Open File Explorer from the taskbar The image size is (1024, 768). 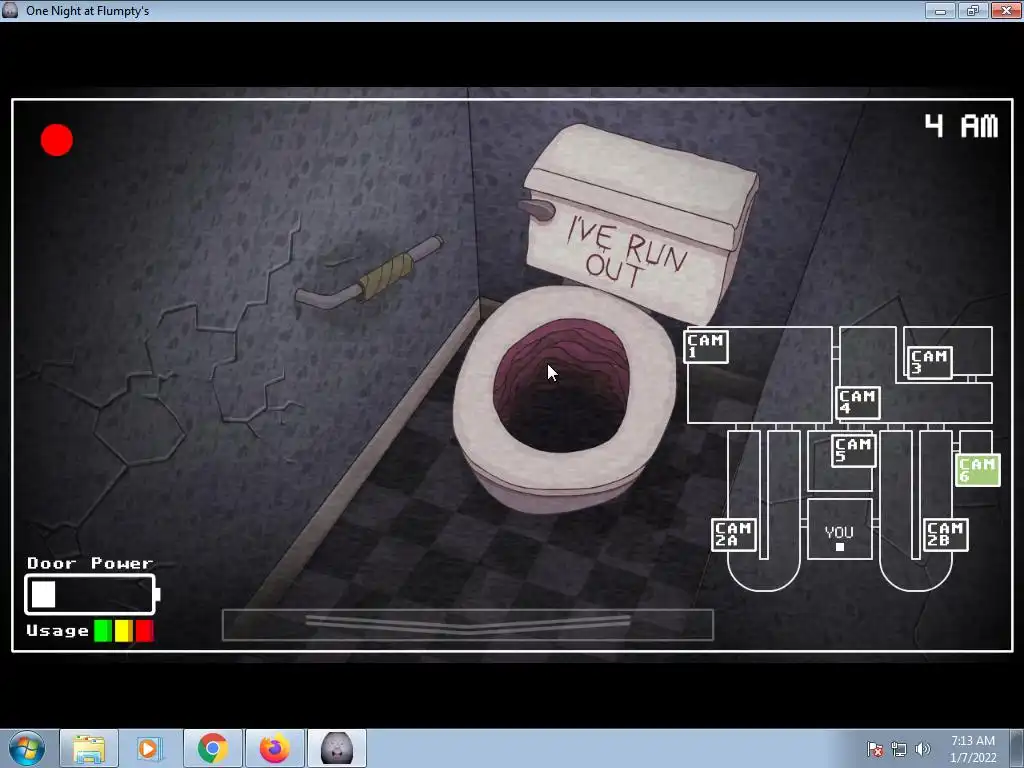[89, 748]
